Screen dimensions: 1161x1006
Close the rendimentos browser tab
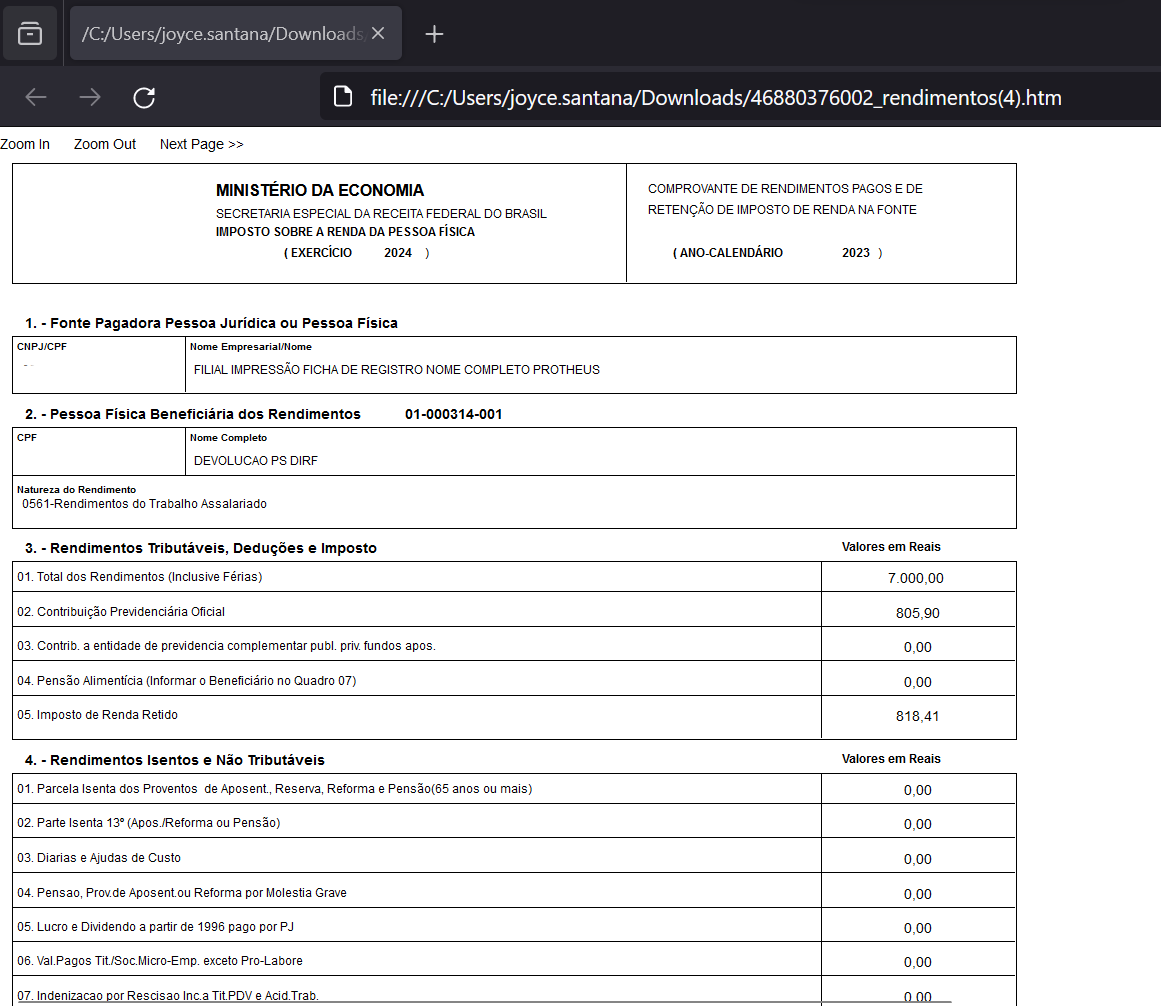(x=377, y=33)
